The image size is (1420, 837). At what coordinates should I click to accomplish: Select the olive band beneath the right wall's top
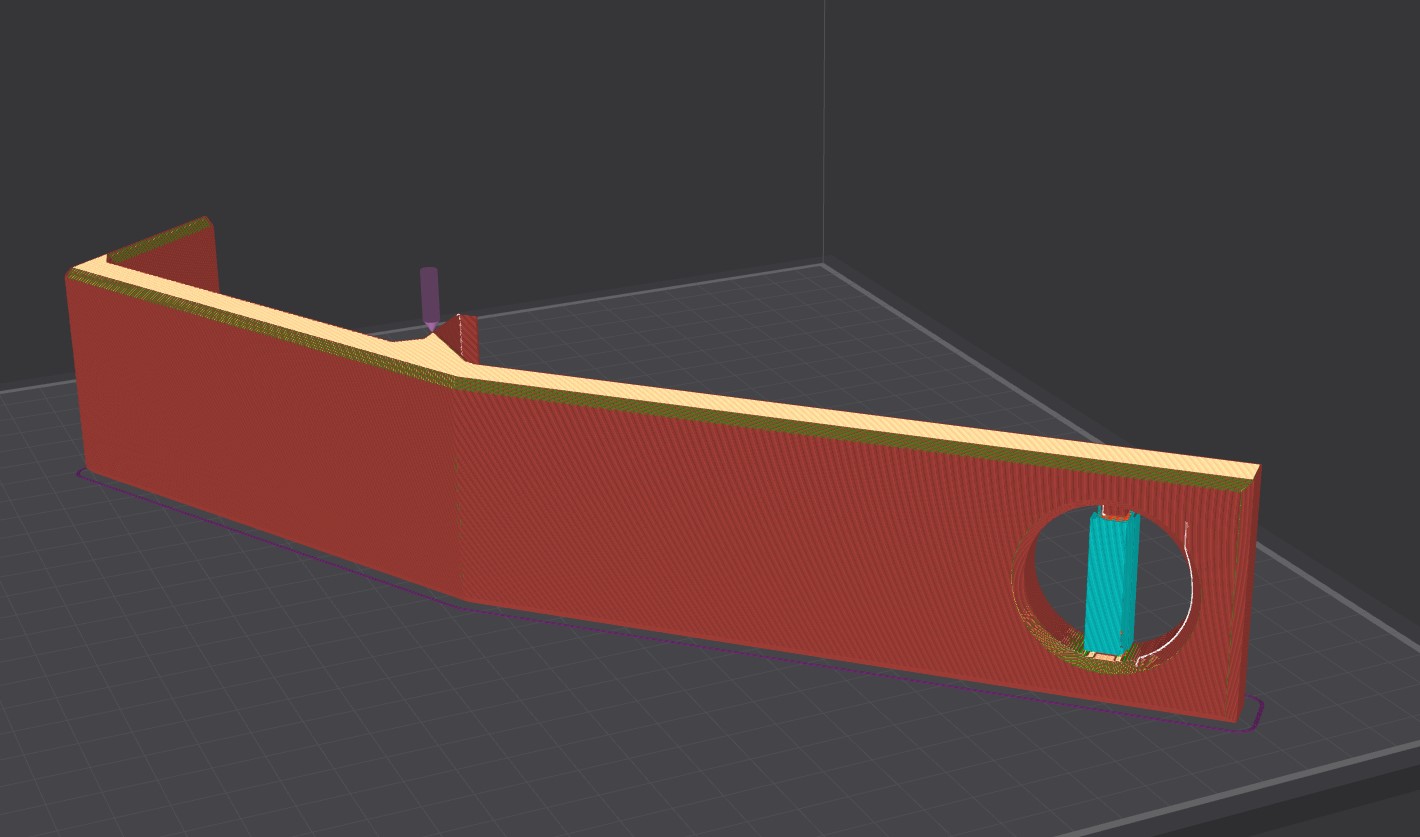coord(850,431)
